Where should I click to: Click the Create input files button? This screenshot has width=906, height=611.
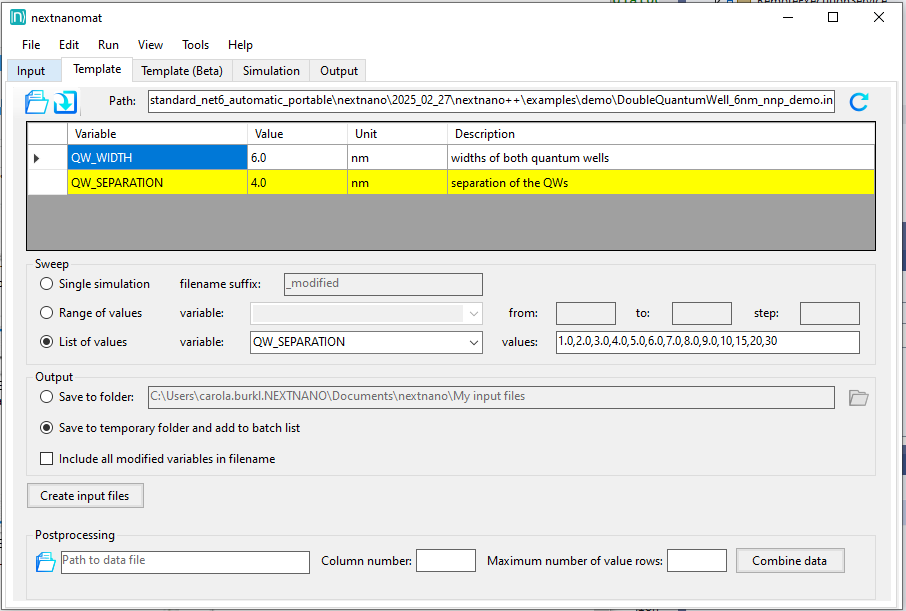pos(85,495)
